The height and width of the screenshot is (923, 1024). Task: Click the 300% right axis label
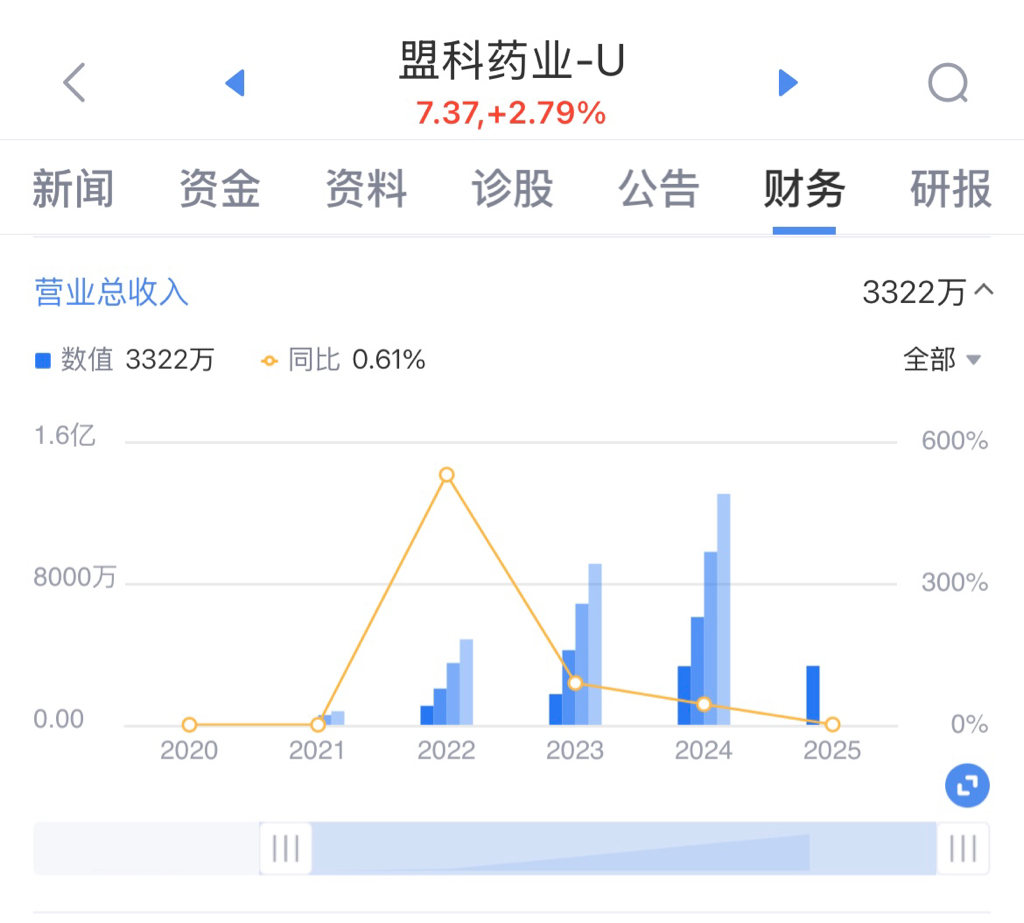955,583
